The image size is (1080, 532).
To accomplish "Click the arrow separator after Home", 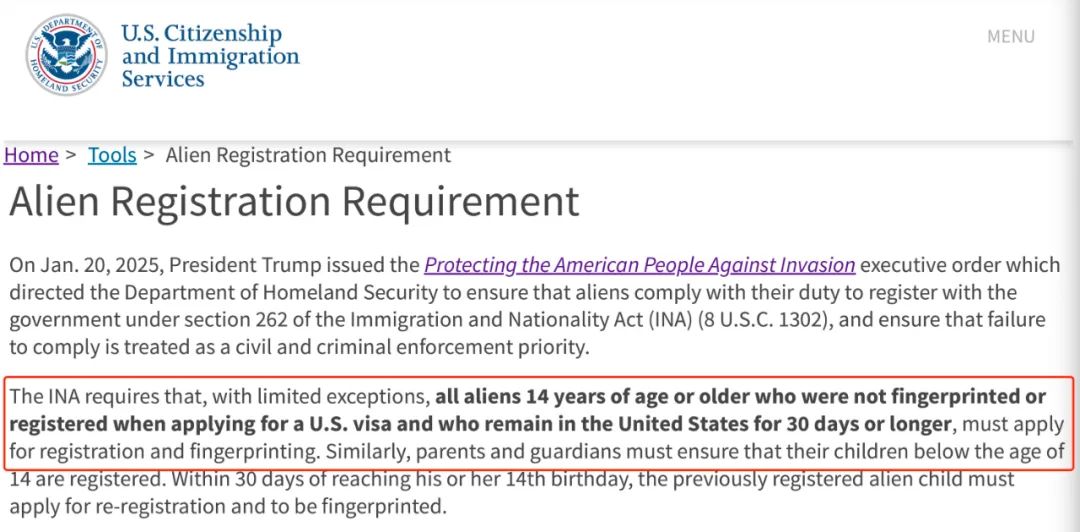I will (x=71, y=155).
